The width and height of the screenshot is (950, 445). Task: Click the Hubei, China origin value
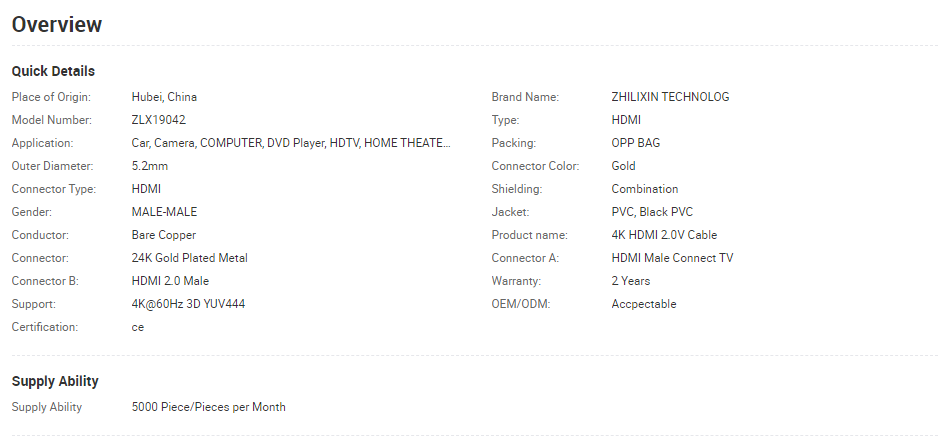click(x=164, y=97)
